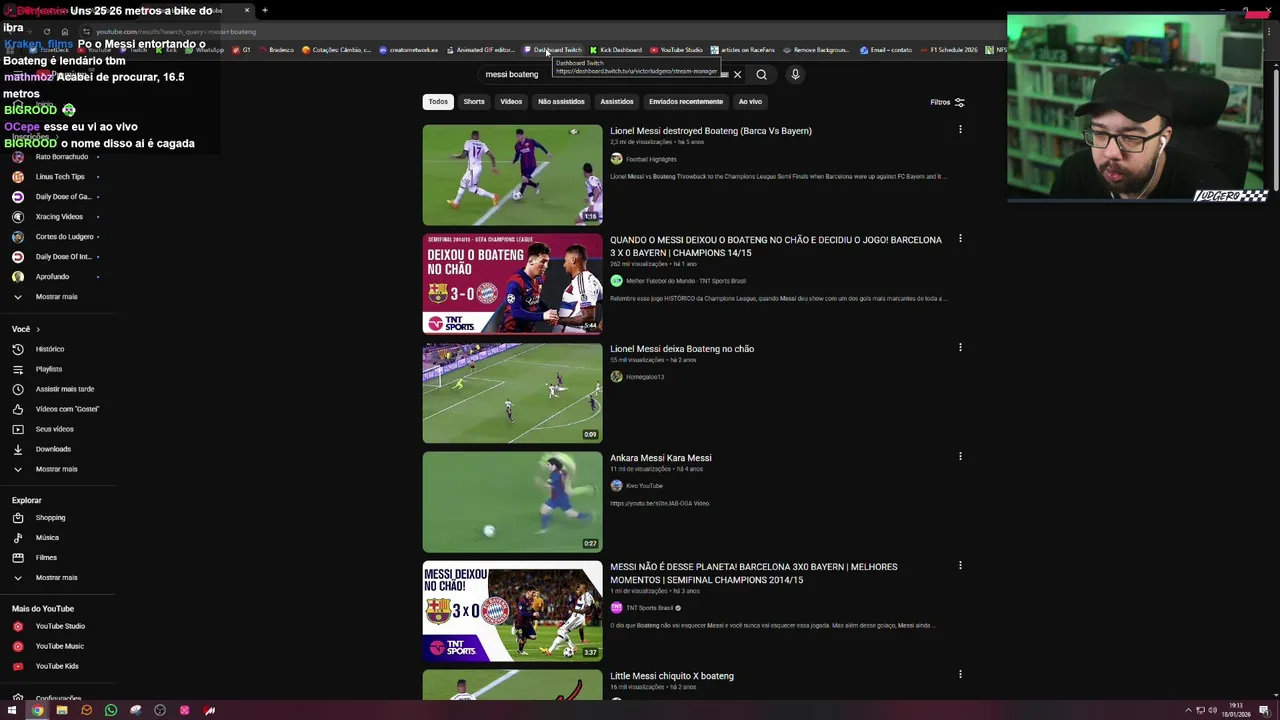Open options menu for Ankara Messi Kara Messi
The width and height of the screenshot is (1280, 720).
tap(960, 457)
